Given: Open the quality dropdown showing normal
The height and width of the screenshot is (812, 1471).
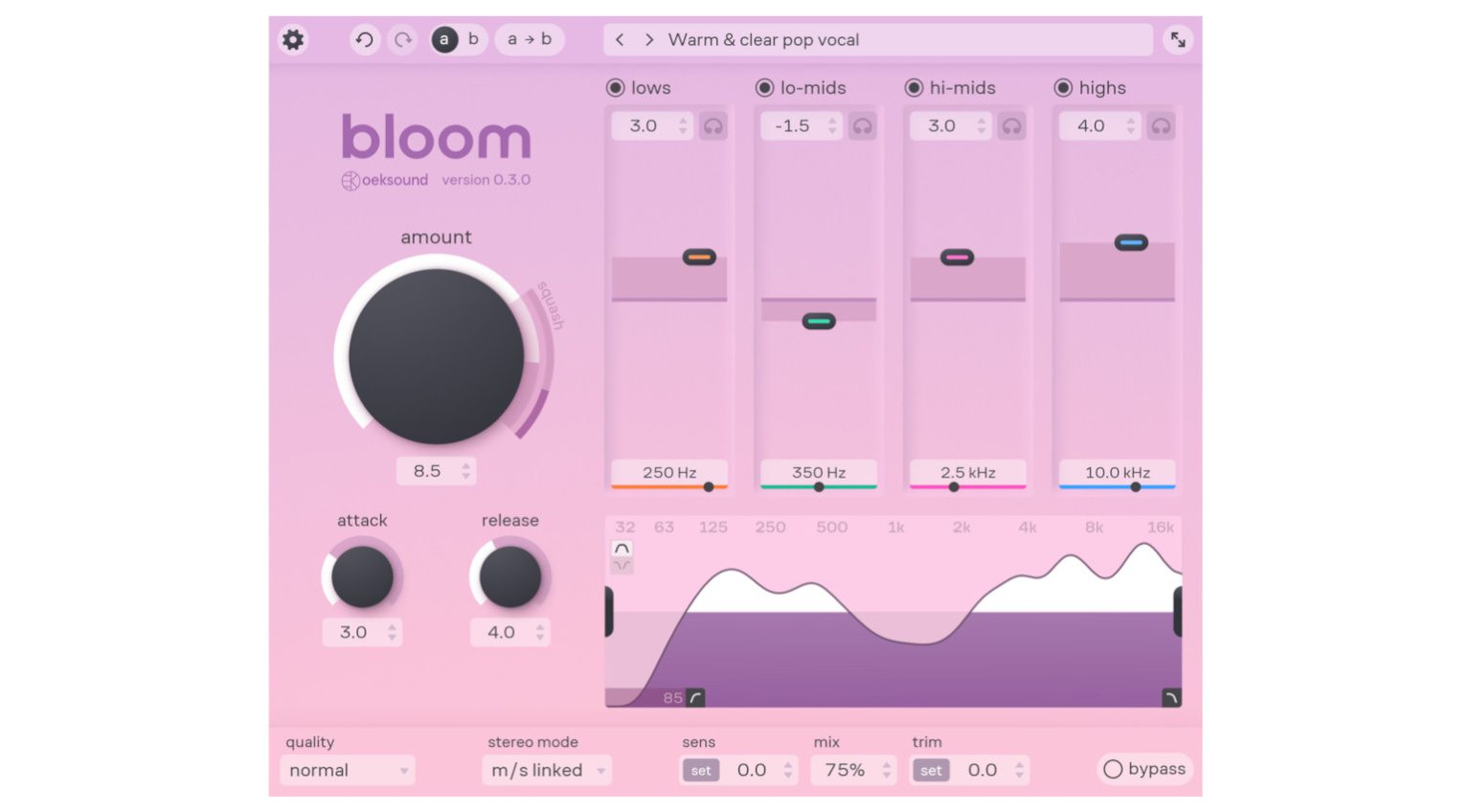Looking at the screenshot, I should [x=347, y=770].
